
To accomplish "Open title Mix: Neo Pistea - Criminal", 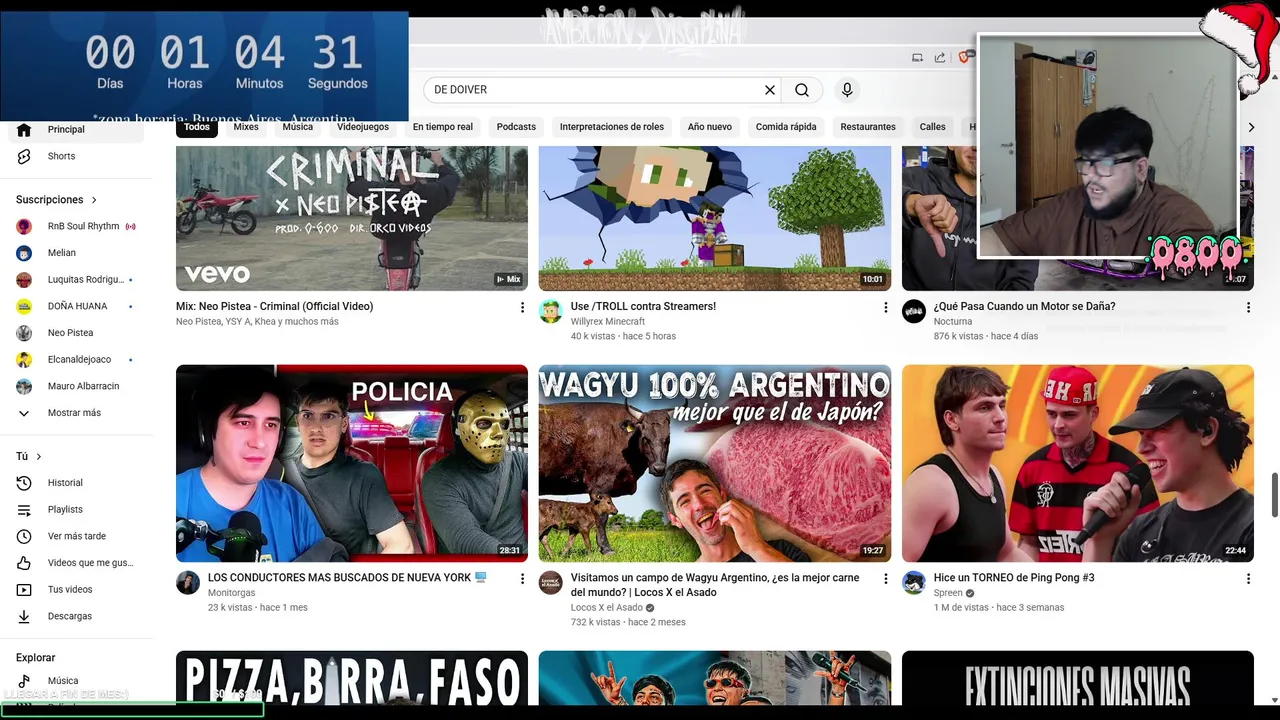I will [275, 307].
